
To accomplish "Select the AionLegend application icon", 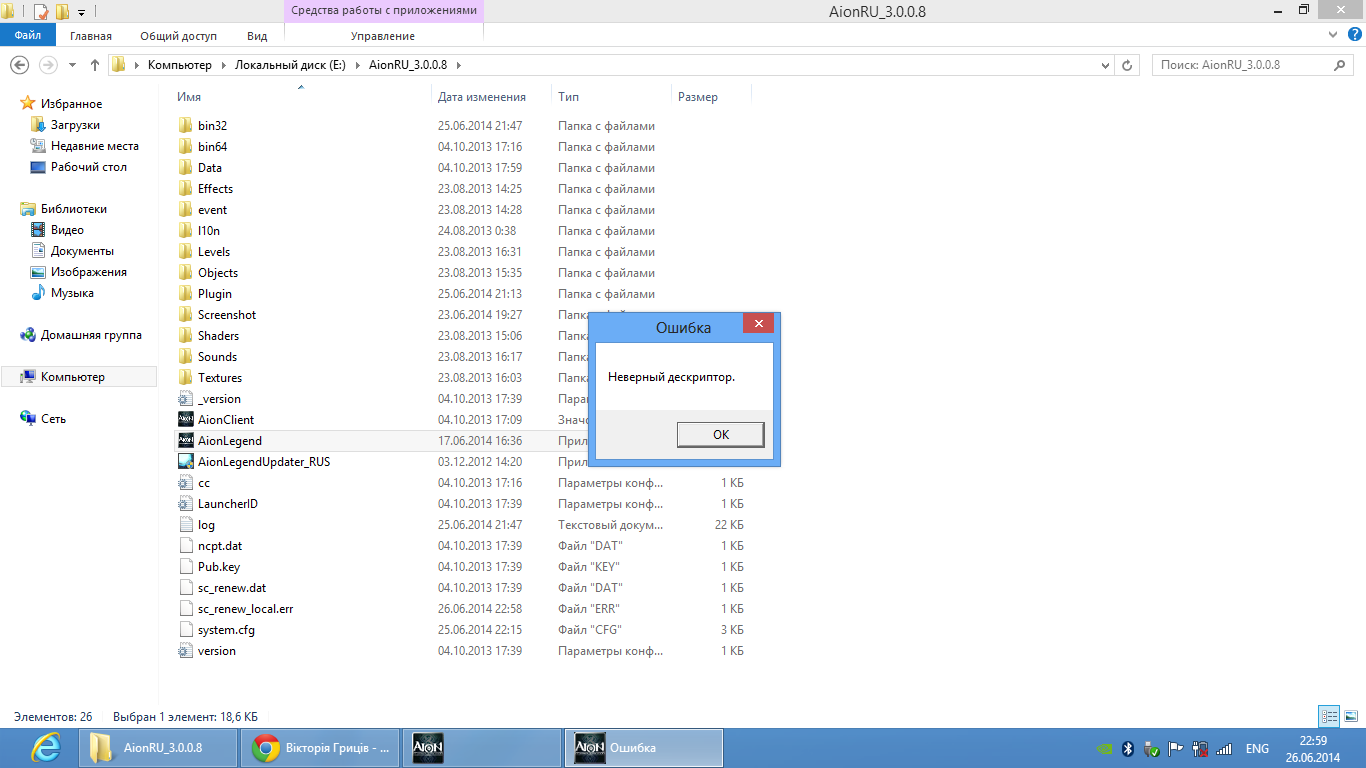I will tap(185, 441).
